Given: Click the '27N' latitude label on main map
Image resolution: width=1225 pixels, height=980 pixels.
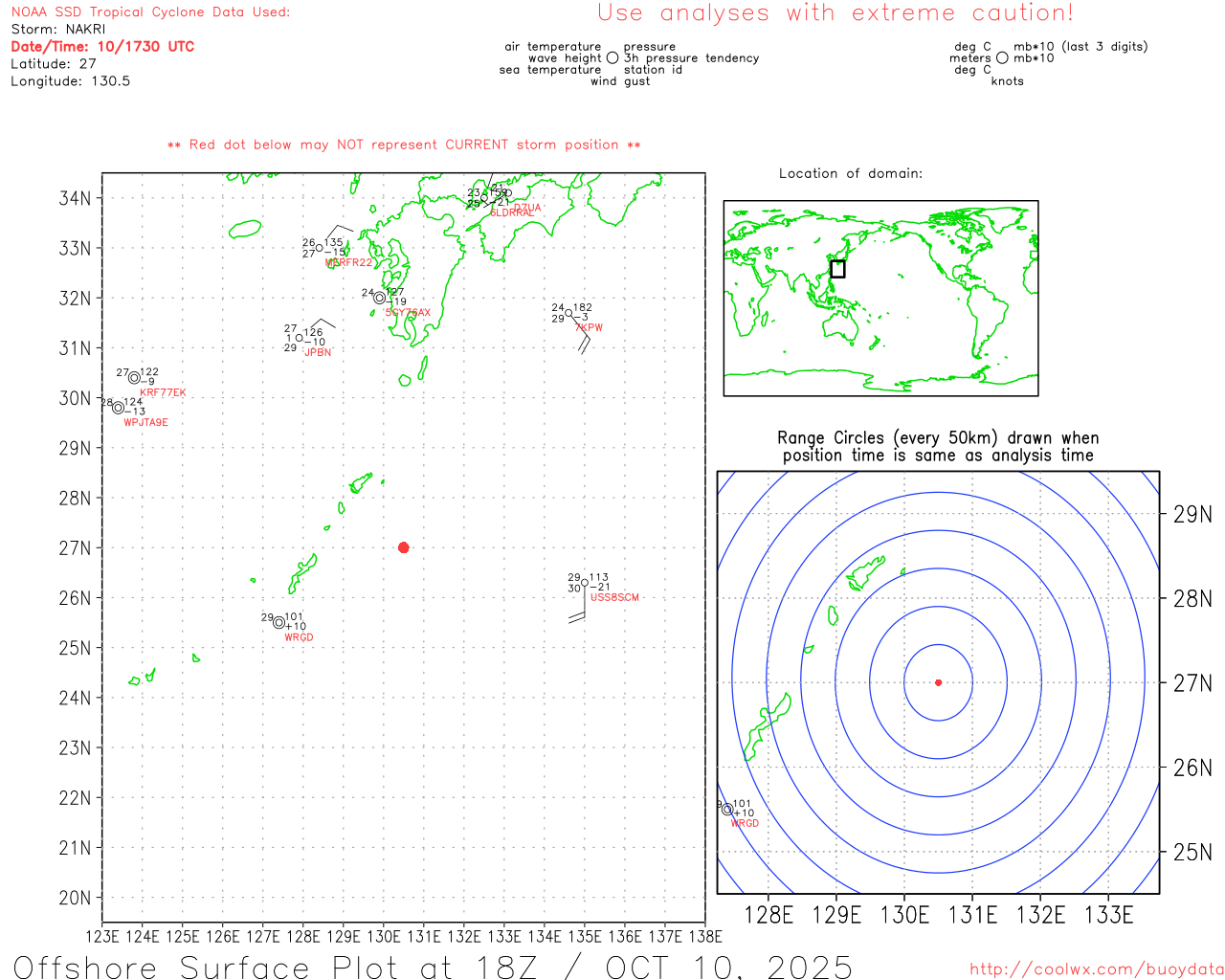Looking at the screenshot, I should (75, 547).
